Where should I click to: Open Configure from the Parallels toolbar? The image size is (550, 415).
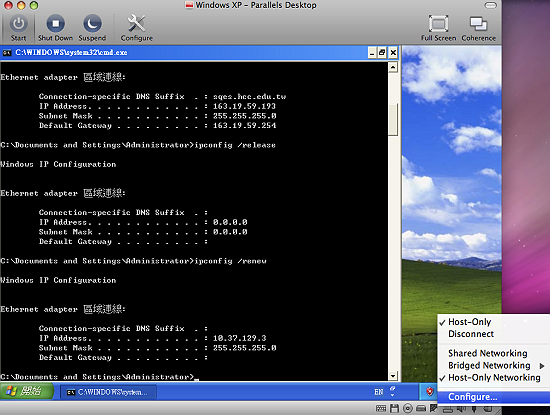pyautogui.click(x=136, y=28)
